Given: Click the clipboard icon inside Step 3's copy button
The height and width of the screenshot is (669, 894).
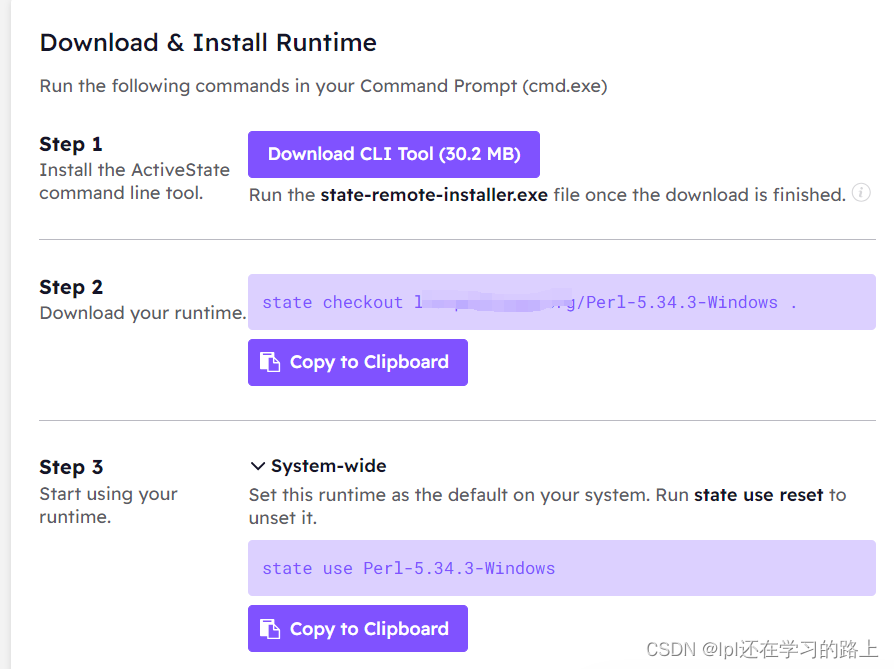Looking at the screenshot, I should (x=270, y=628).
